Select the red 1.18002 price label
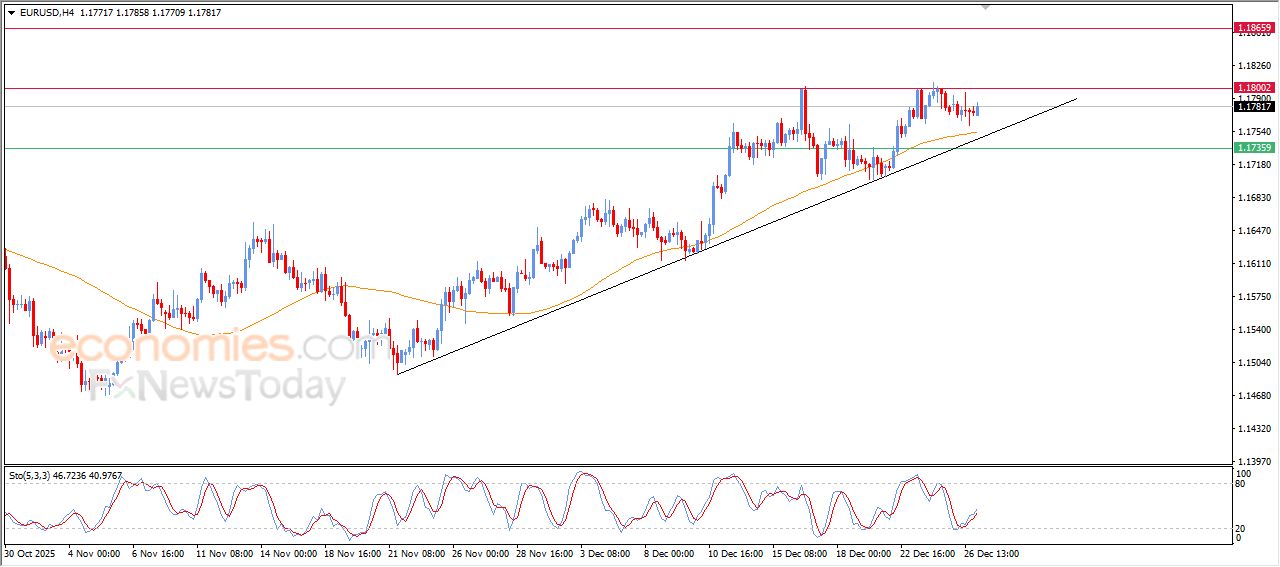 [1254, 88]
